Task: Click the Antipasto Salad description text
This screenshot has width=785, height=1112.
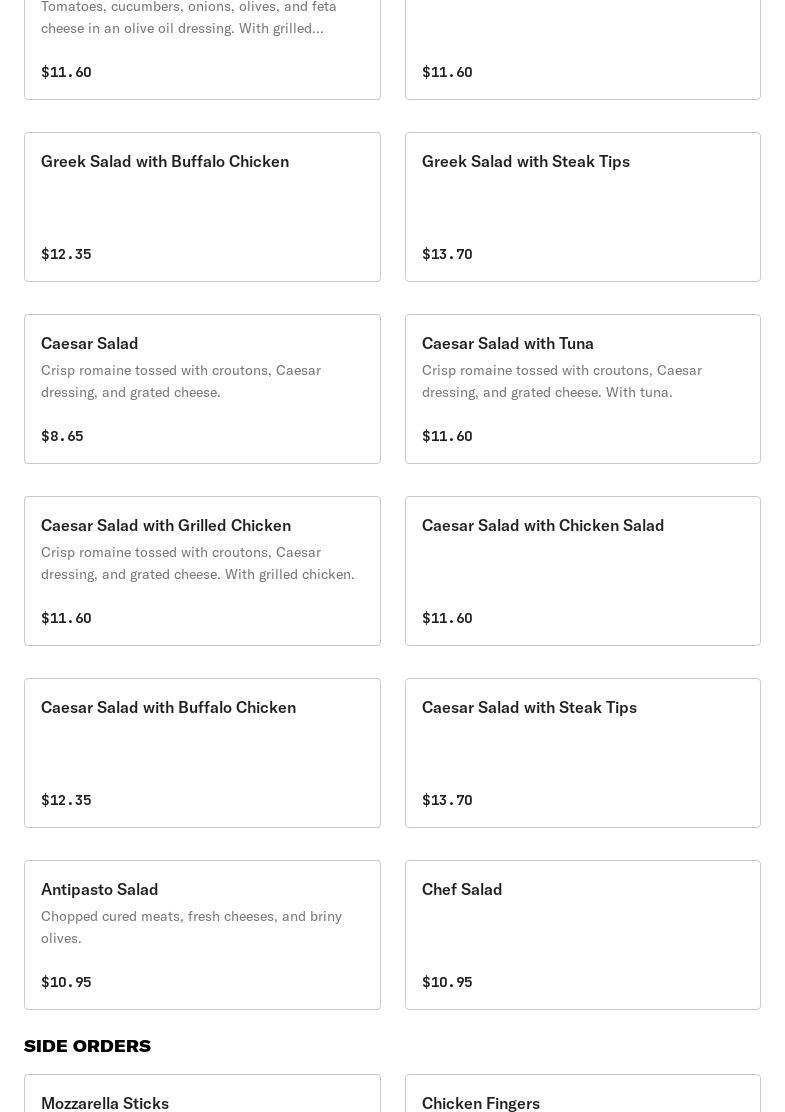Action: [x=191, y=927]
